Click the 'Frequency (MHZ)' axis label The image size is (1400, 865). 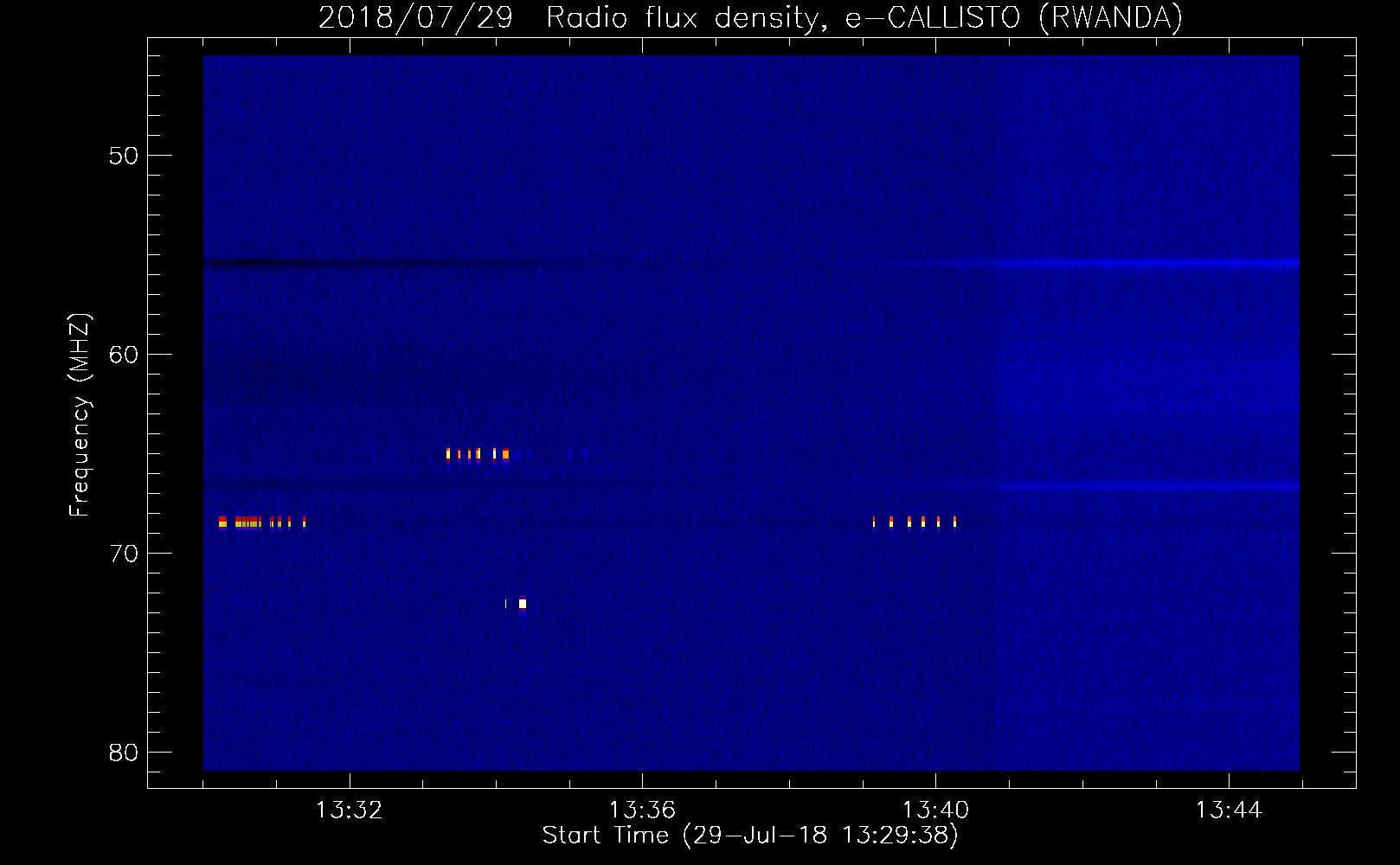pyautogui.click(x=80, y=414)
